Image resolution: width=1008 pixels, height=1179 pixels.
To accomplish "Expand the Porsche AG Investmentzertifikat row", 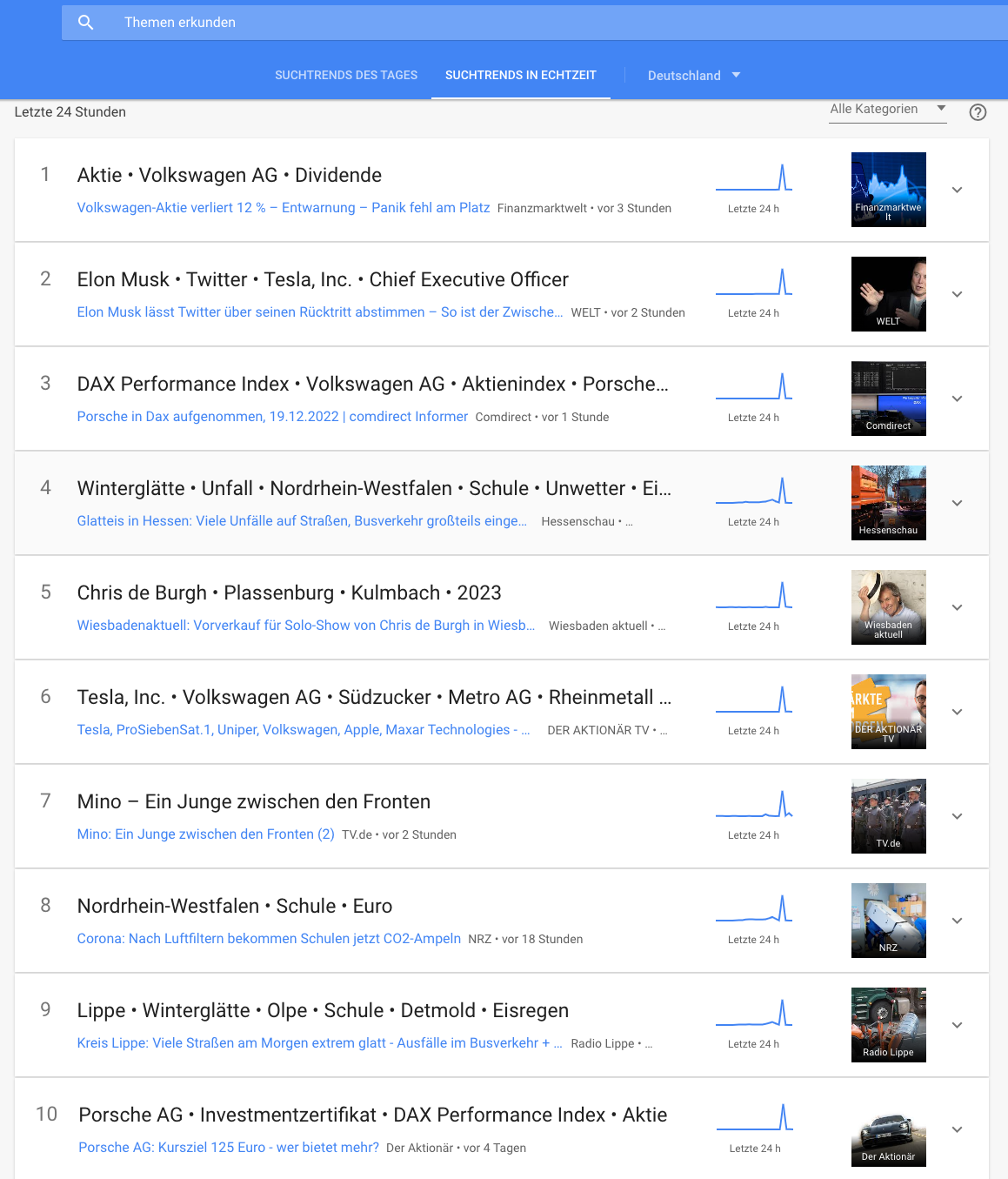I will point(957,1129).
